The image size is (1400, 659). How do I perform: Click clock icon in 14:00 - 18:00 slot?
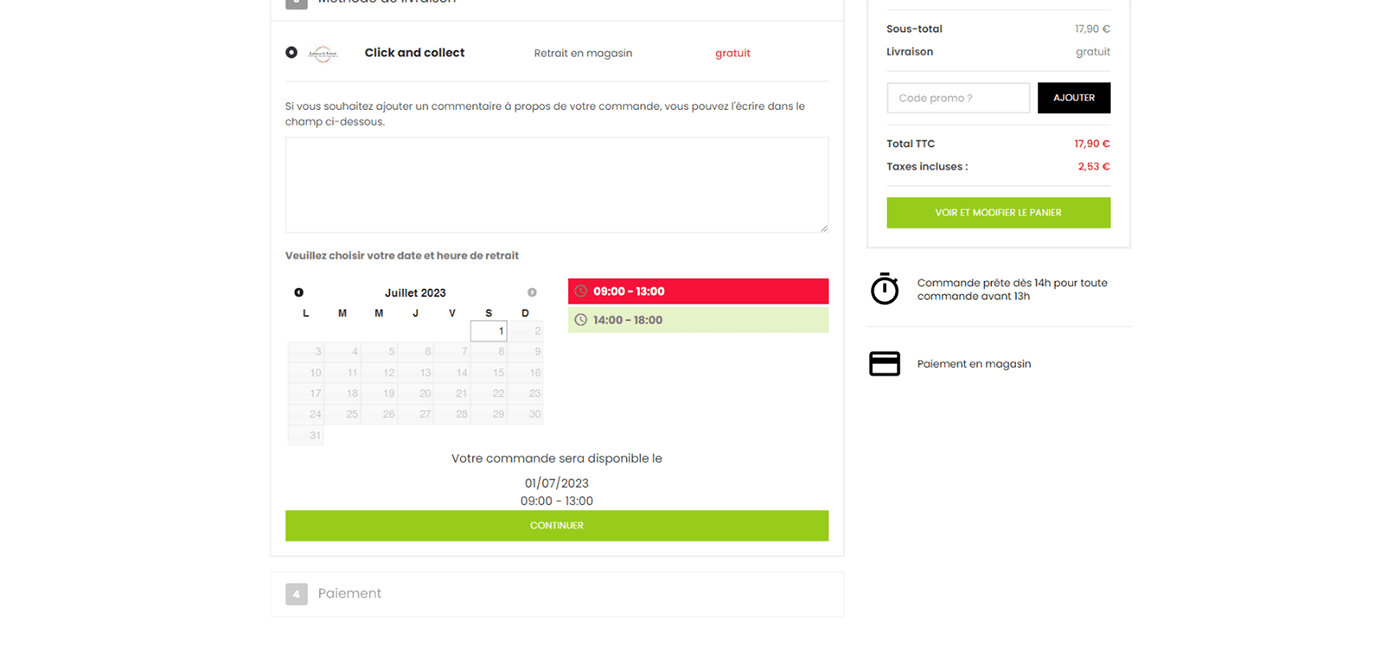click(581, 320)
